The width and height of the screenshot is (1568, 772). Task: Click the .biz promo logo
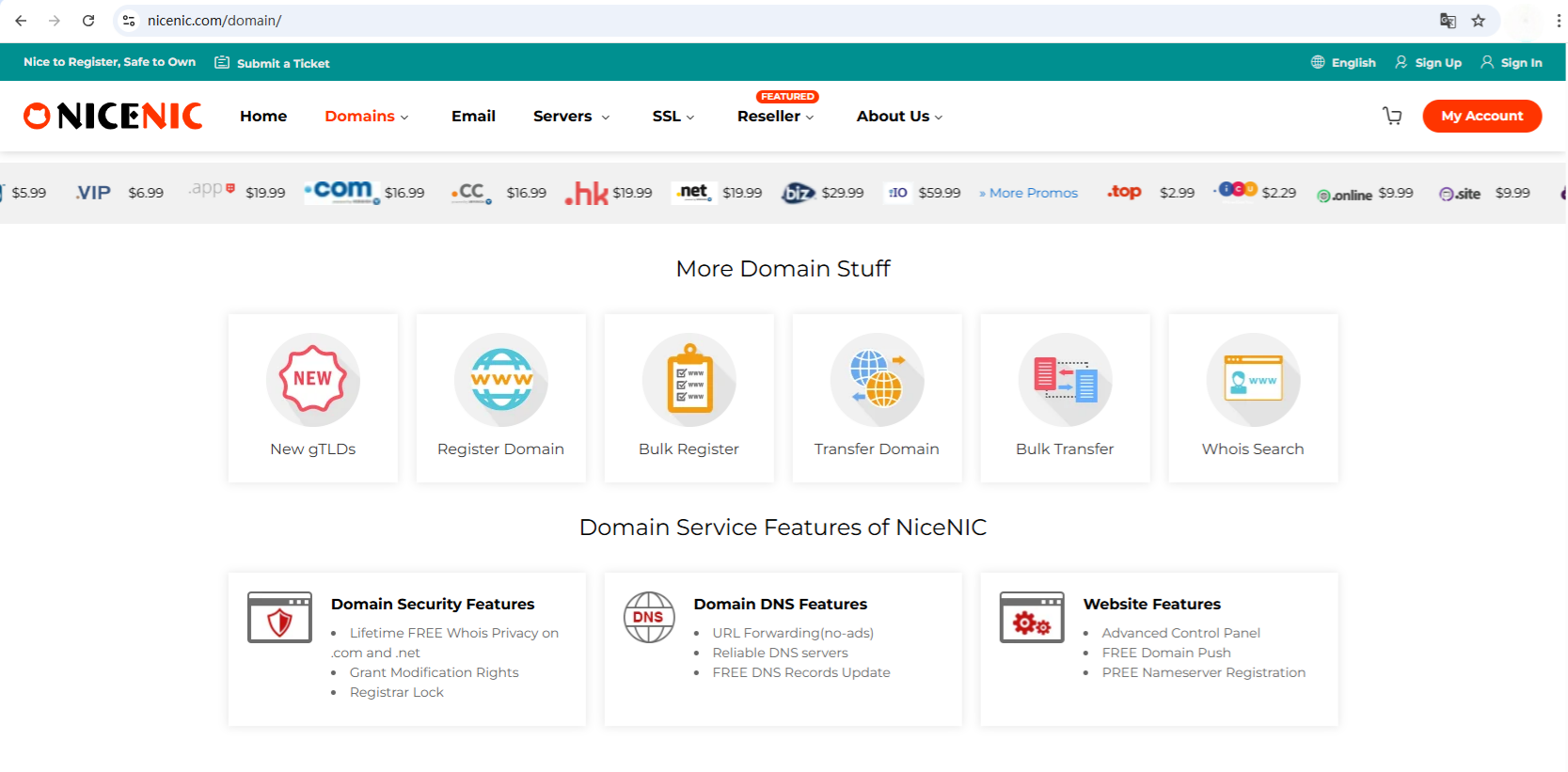point(798,193)
